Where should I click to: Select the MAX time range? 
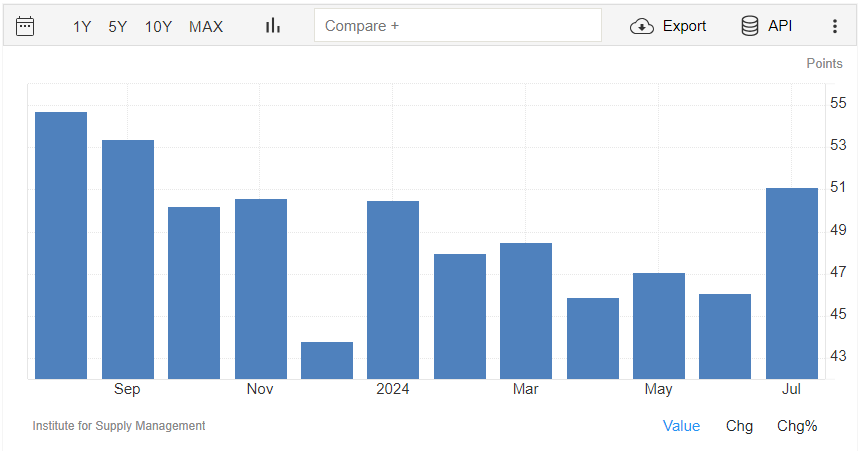pyautogui.click(x=206, y=26)
